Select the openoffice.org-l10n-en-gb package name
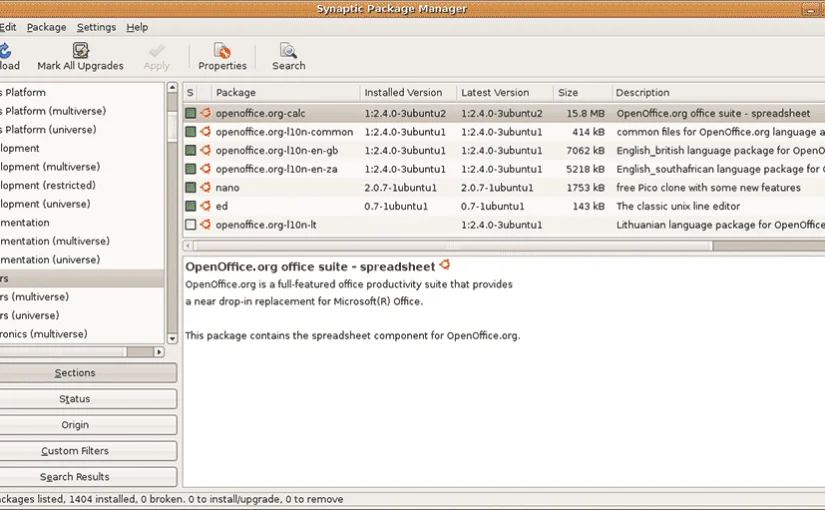The height and width of the screenshot is (510, 825). [277, 151]
